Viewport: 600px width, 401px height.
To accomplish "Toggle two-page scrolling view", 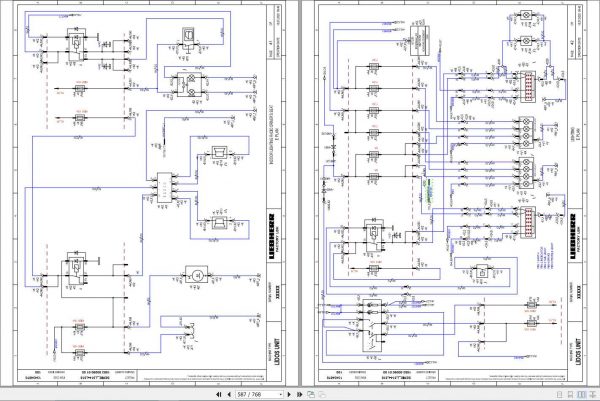I will (x=592, y=394).
